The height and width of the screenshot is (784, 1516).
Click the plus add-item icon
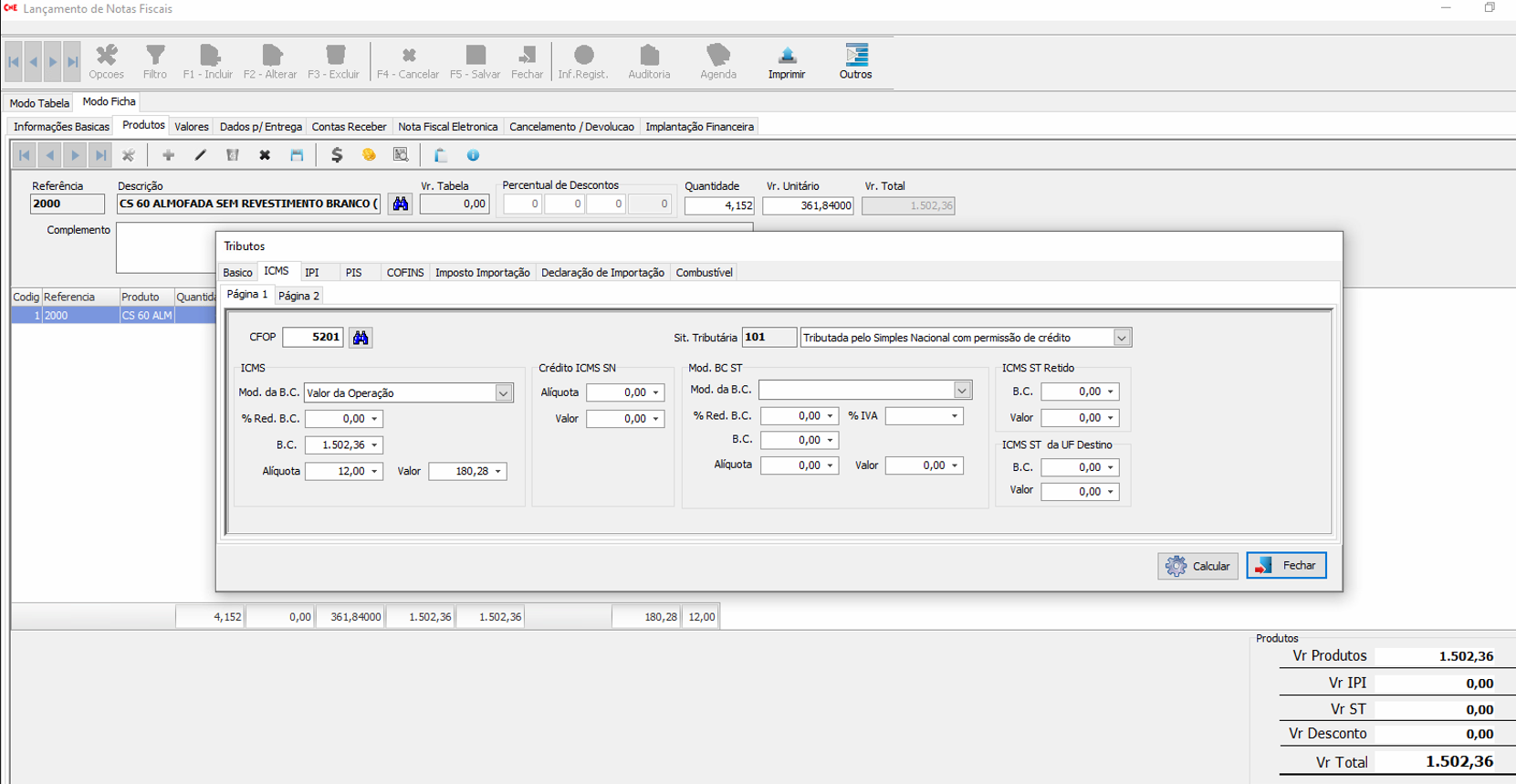[x=168, y=155]
